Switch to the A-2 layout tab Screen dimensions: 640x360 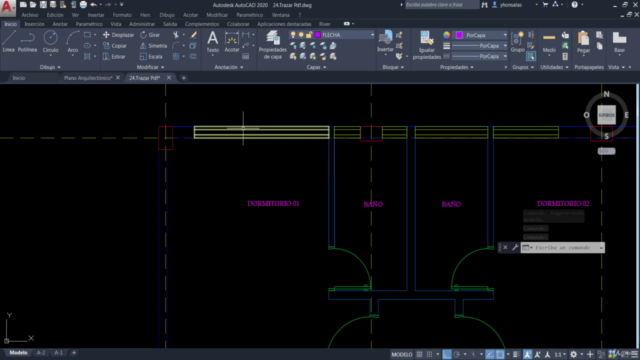(41, 353)
